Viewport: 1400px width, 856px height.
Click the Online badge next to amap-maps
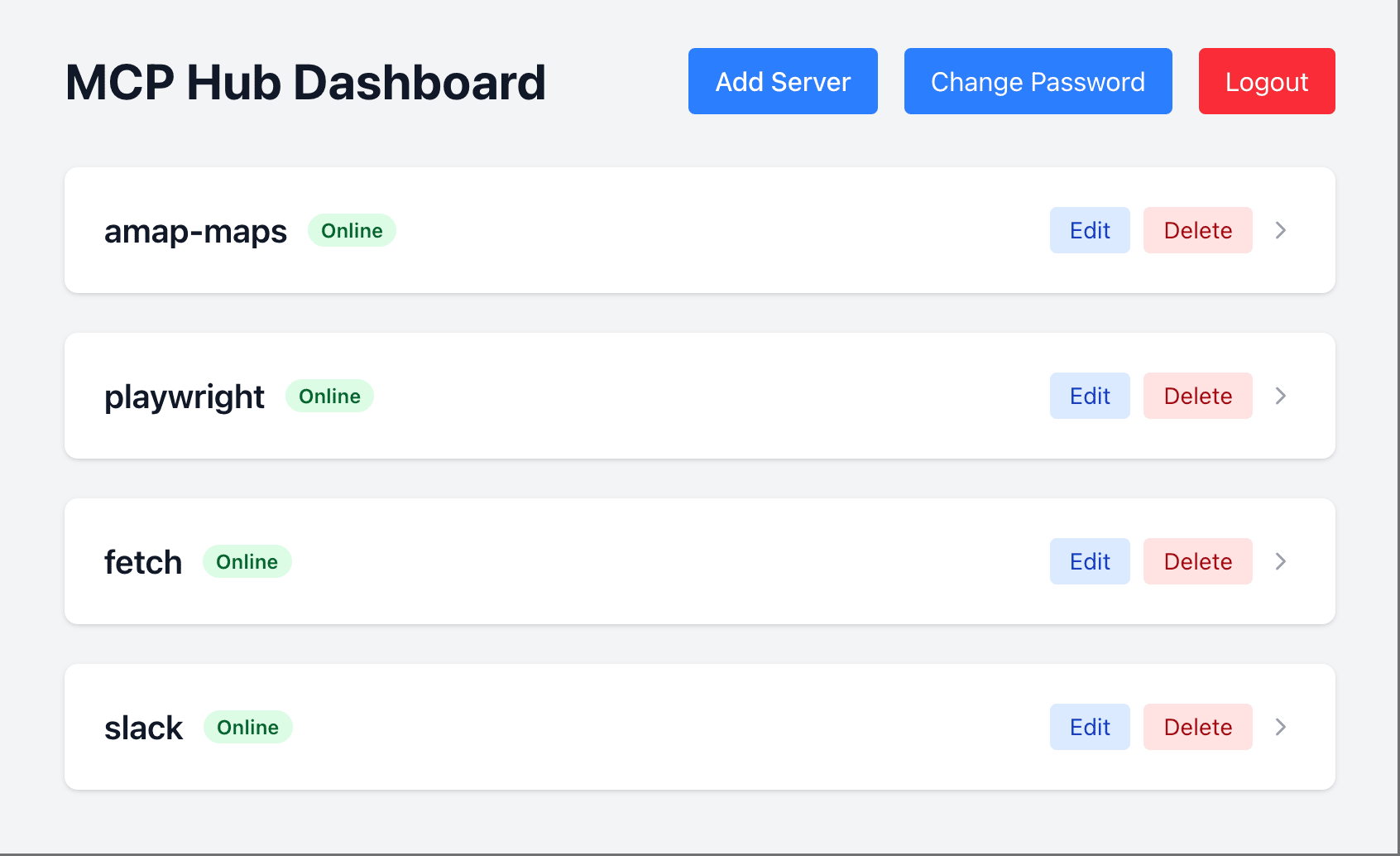pyautogui.click(x=352, y=230)
